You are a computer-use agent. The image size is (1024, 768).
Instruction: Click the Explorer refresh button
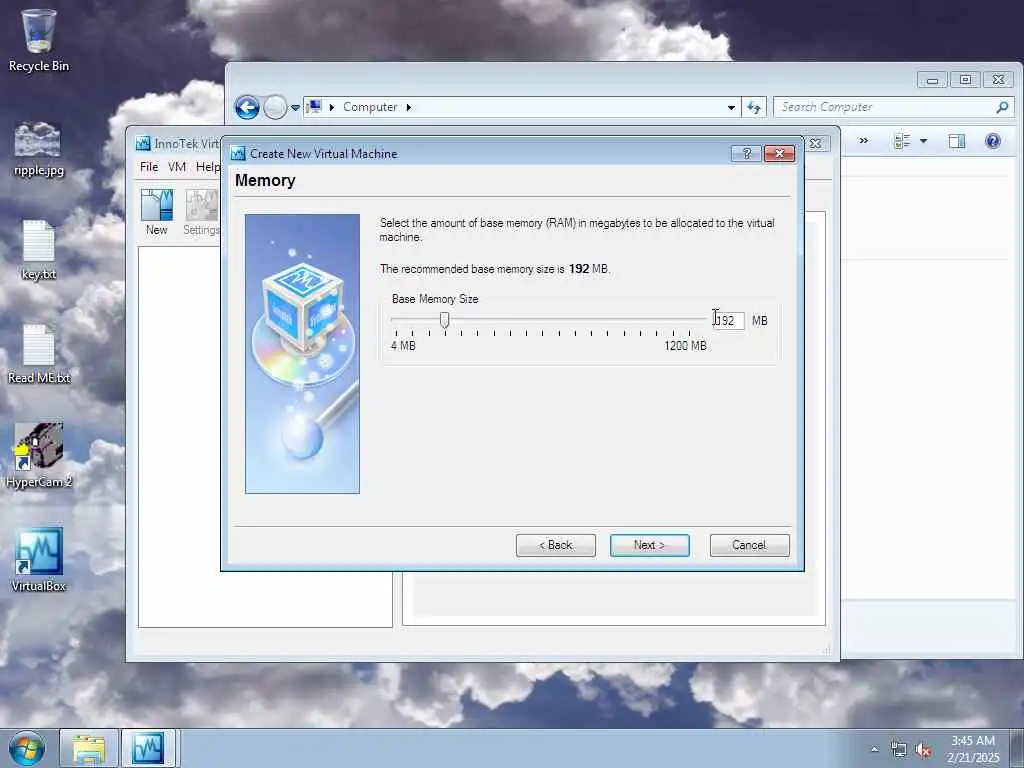click(754, 107)
